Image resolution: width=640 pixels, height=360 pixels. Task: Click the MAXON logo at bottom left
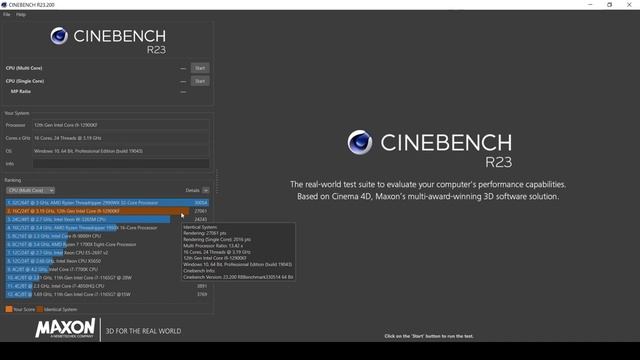65,328
